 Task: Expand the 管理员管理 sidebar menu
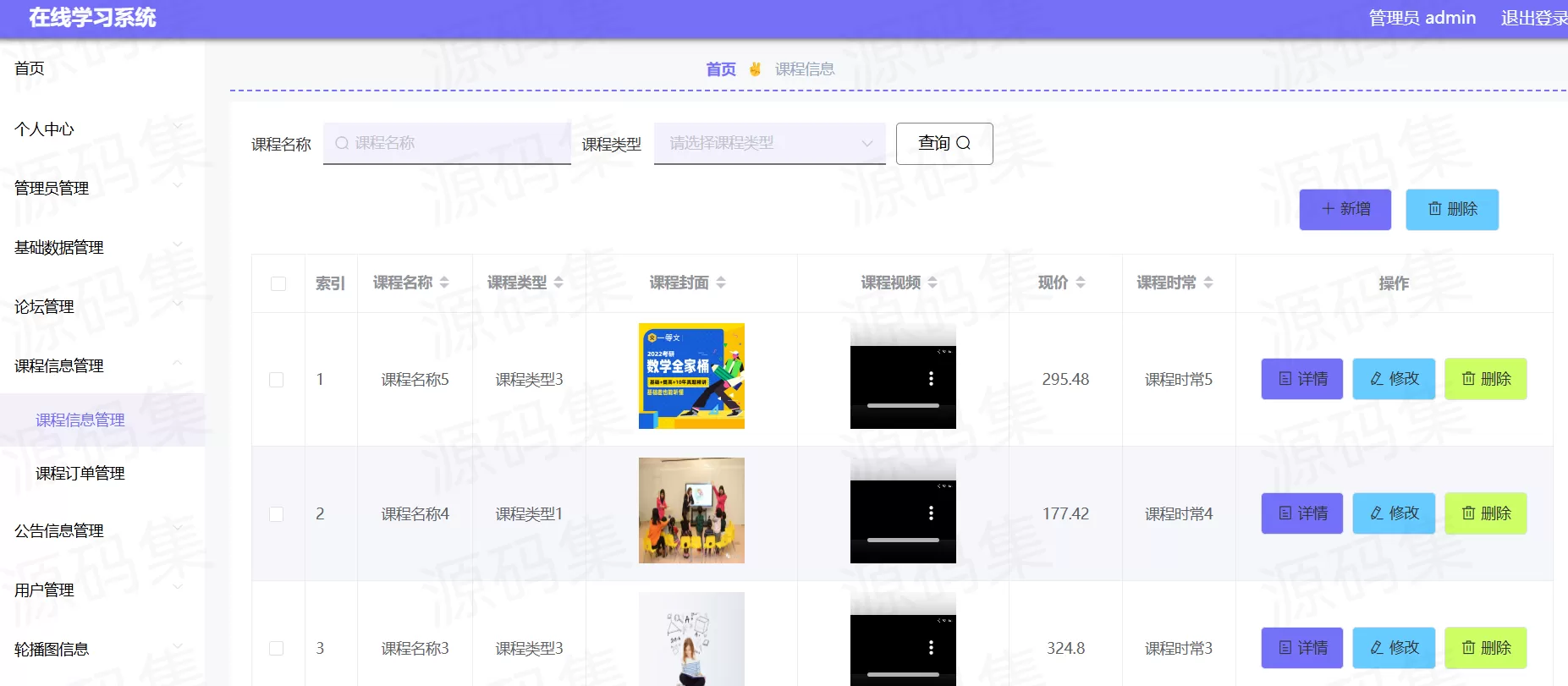[102, 188]
